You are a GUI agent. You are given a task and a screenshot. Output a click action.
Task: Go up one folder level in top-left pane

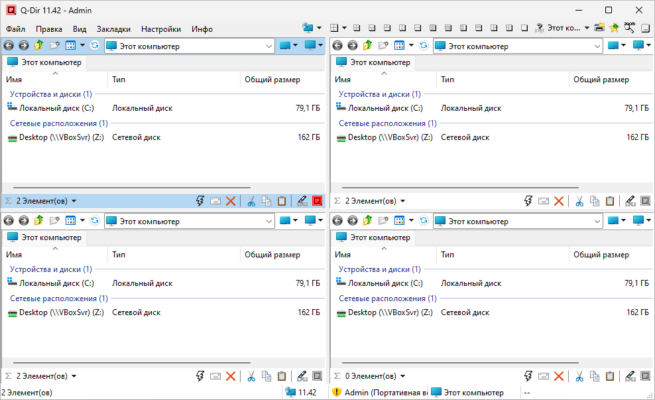(39, 45)
